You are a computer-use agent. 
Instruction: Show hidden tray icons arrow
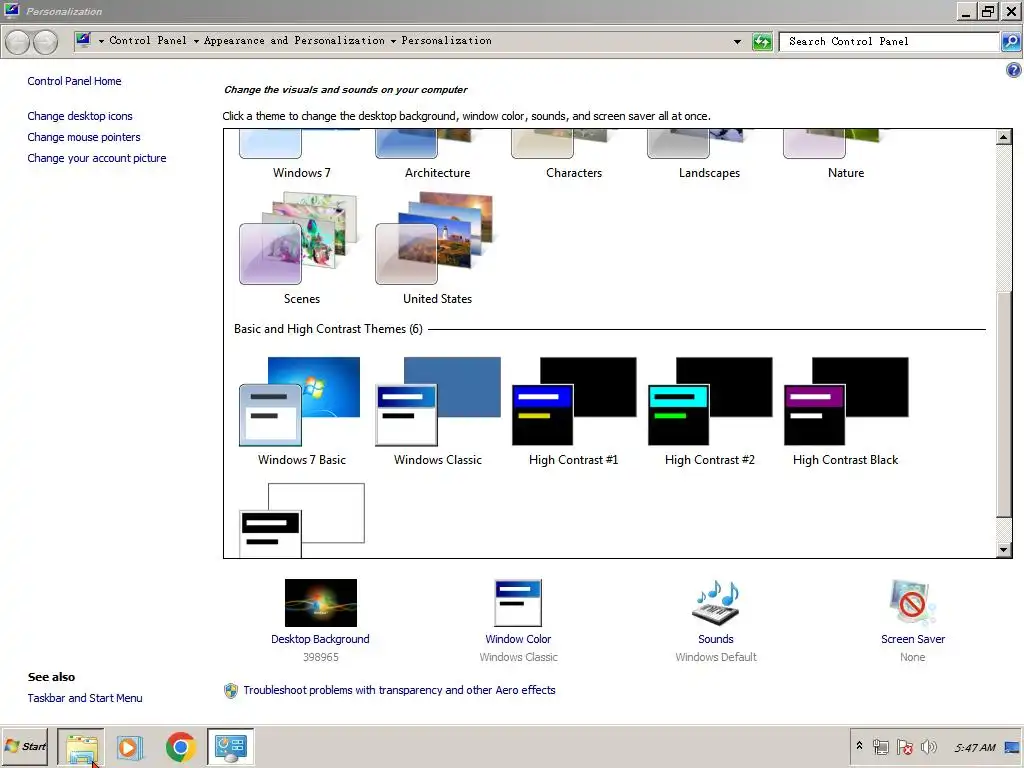click(x=859, y=746)
